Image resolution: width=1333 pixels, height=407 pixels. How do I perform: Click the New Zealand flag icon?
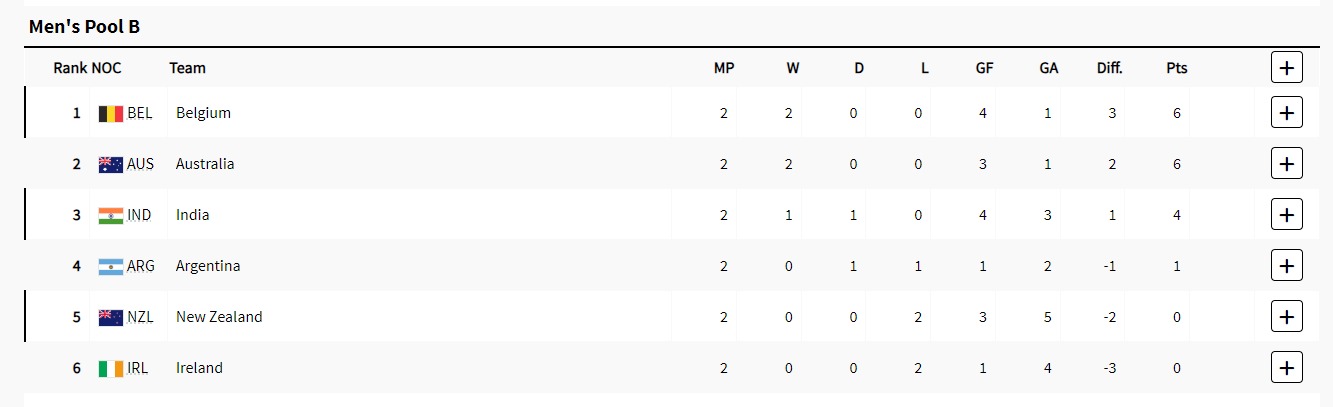110,317
